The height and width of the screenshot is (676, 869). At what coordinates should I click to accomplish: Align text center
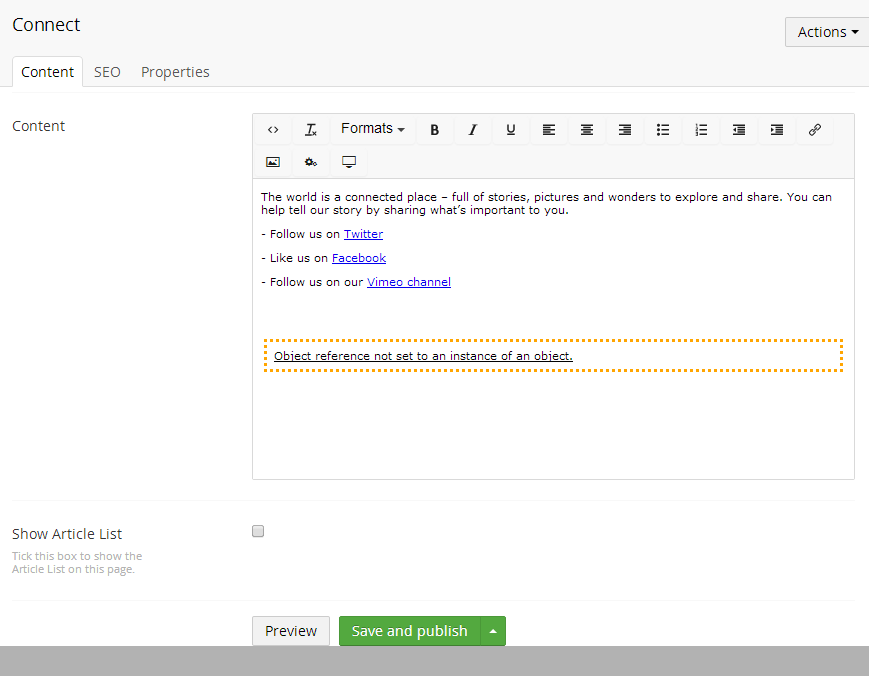click(587, 130)
